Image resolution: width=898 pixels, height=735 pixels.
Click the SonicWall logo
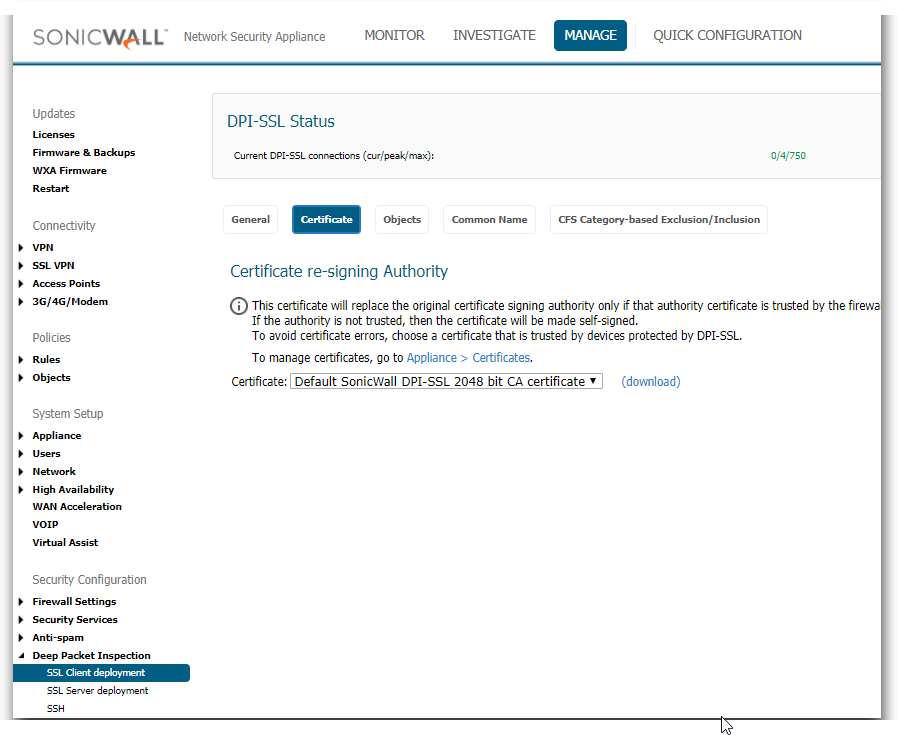coord(100,38)
